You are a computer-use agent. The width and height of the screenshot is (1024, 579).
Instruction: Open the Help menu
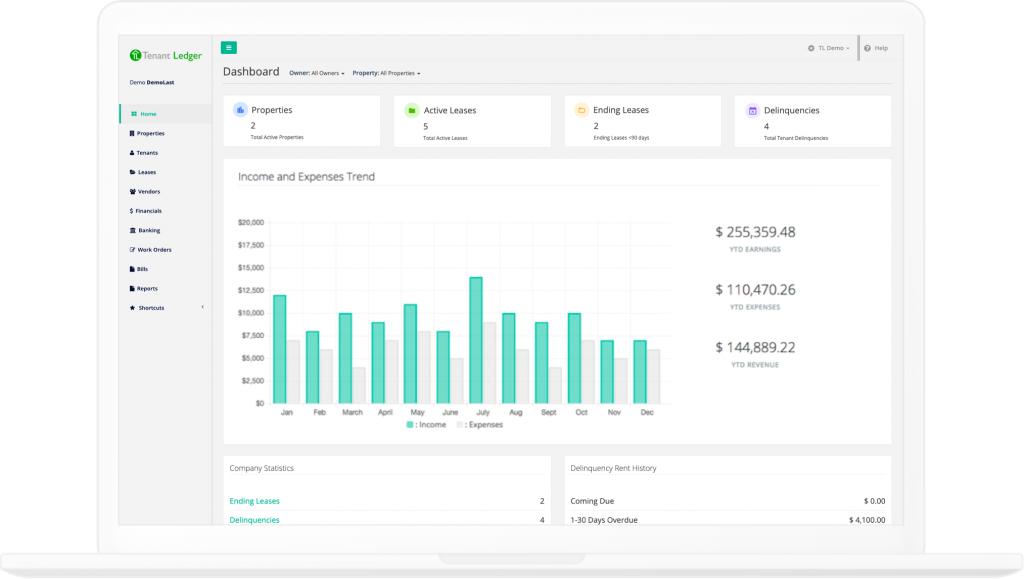pyautogui.click(x=876, y=47)
